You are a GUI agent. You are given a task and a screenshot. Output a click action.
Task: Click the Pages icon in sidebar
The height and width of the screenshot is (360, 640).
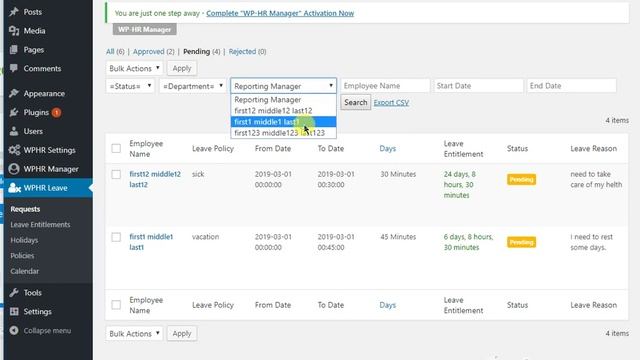[x=14, y=50]
